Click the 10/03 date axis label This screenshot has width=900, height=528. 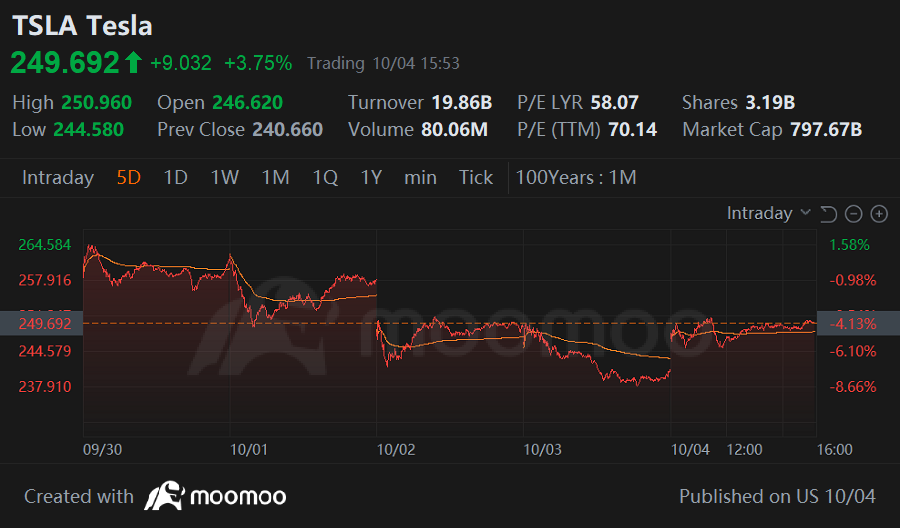coord(542,449)
